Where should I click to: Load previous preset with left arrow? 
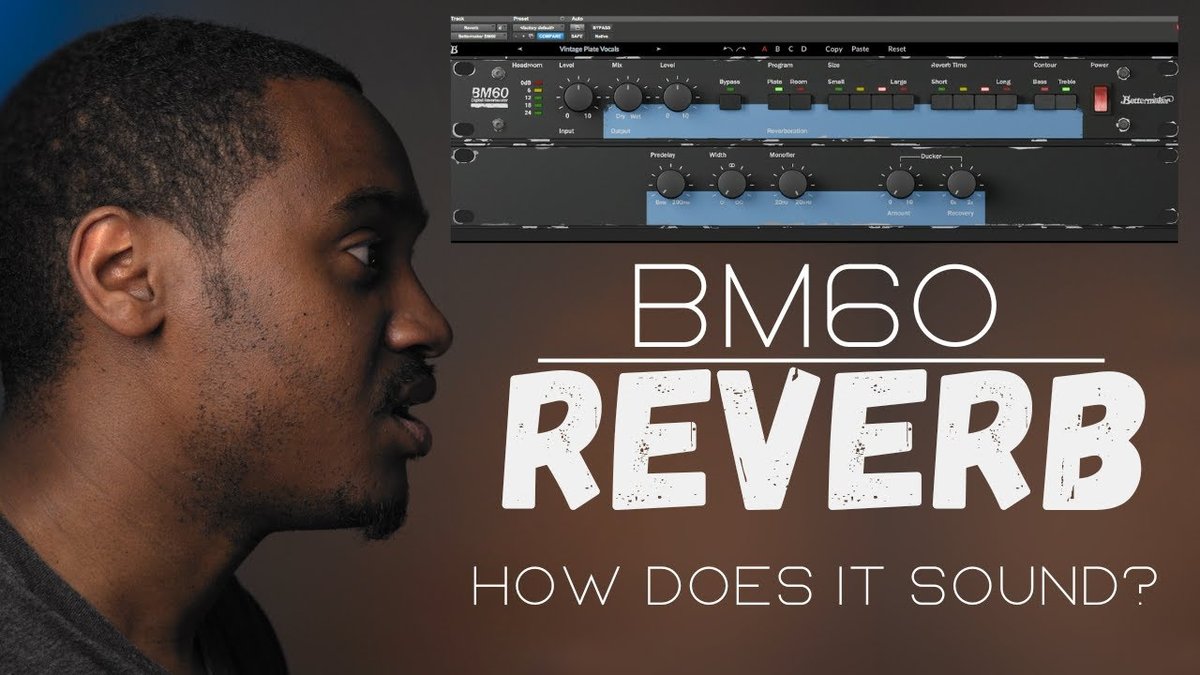click(520, 49)
